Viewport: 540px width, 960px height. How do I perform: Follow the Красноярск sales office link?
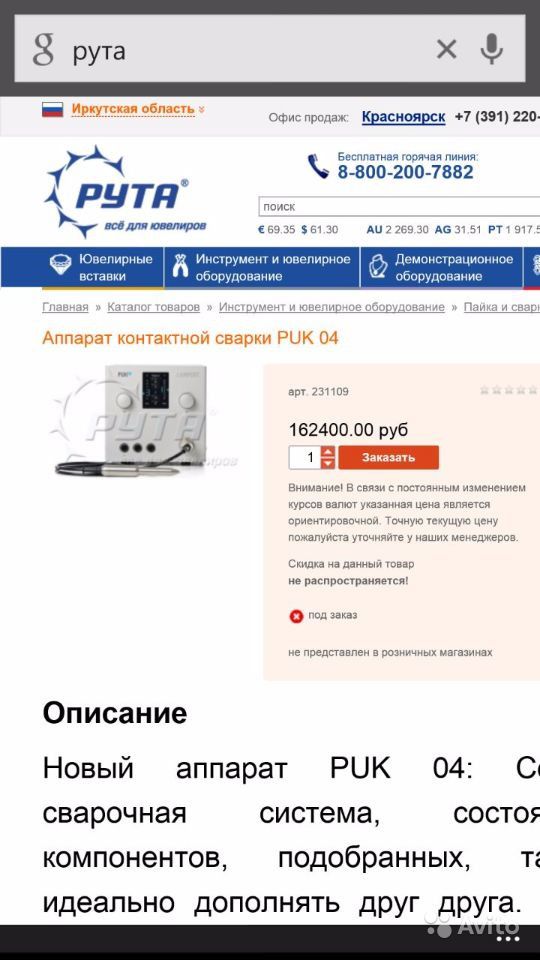(x=403, y=116)
